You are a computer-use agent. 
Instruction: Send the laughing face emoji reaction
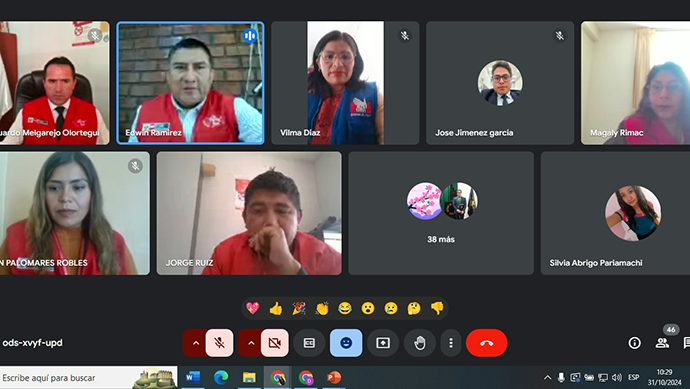click(345, 308)
